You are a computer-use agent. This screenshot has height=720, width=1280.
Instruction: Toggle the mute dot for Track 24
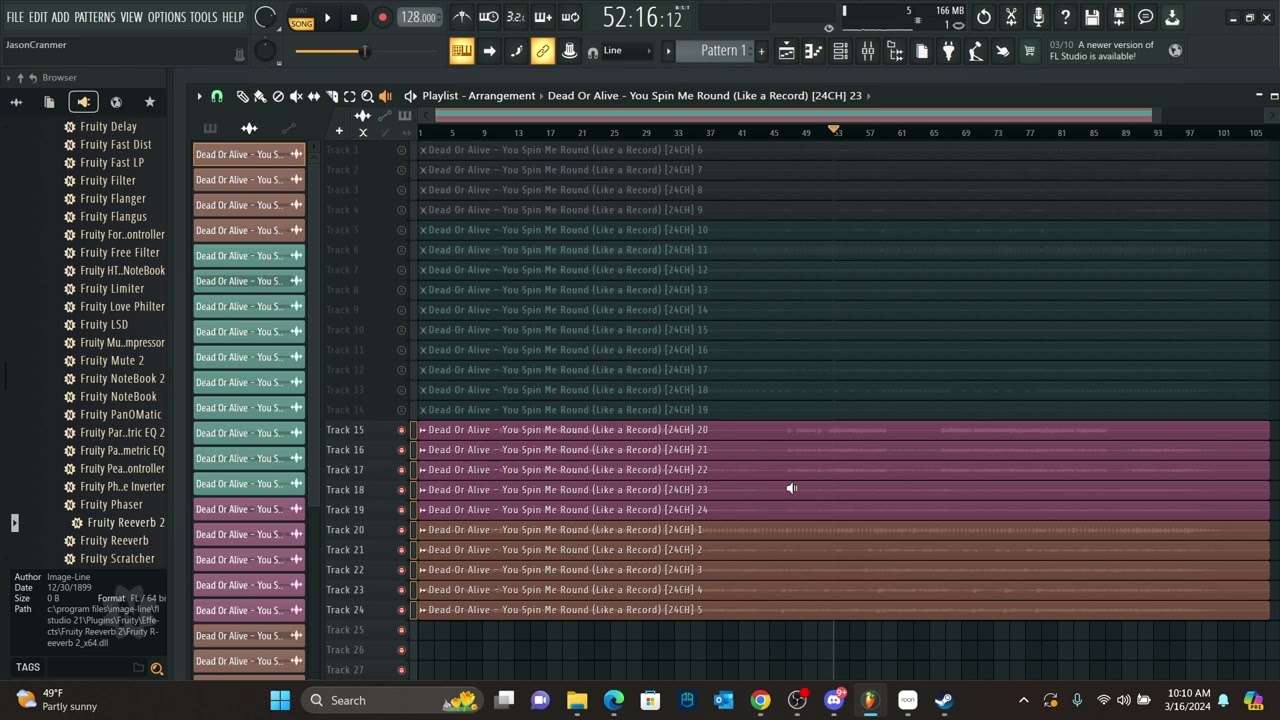401,610
